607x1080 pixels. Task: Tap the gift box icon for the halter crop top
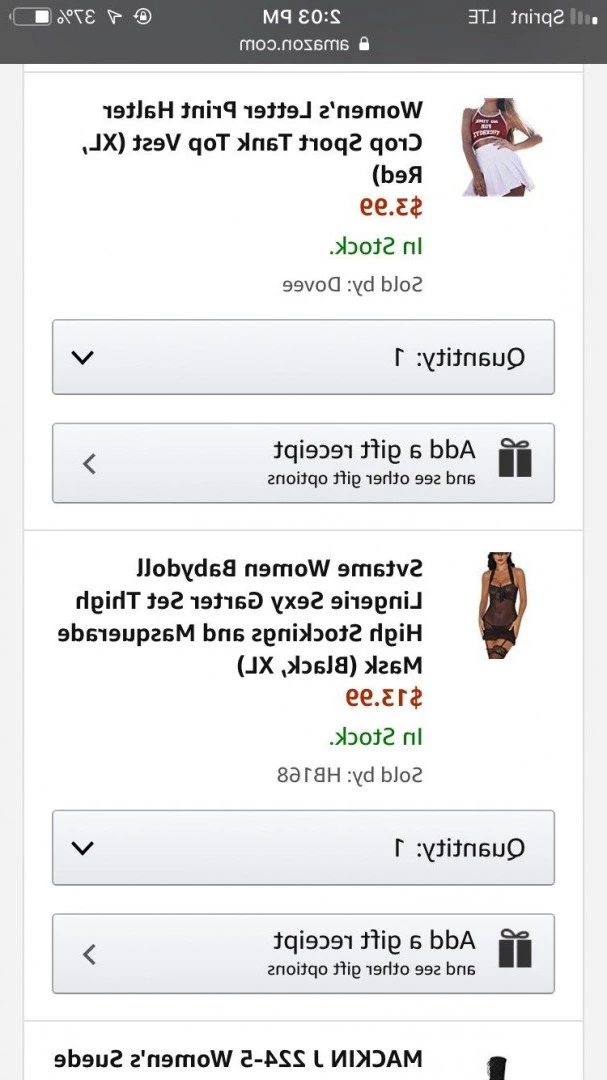tap(515, 458)
